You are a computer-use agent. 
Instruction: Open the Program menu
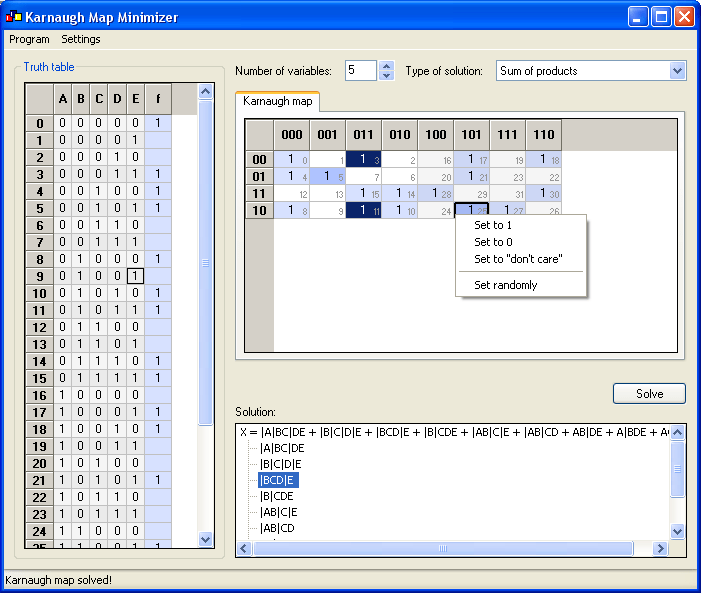tap(29, 39)
